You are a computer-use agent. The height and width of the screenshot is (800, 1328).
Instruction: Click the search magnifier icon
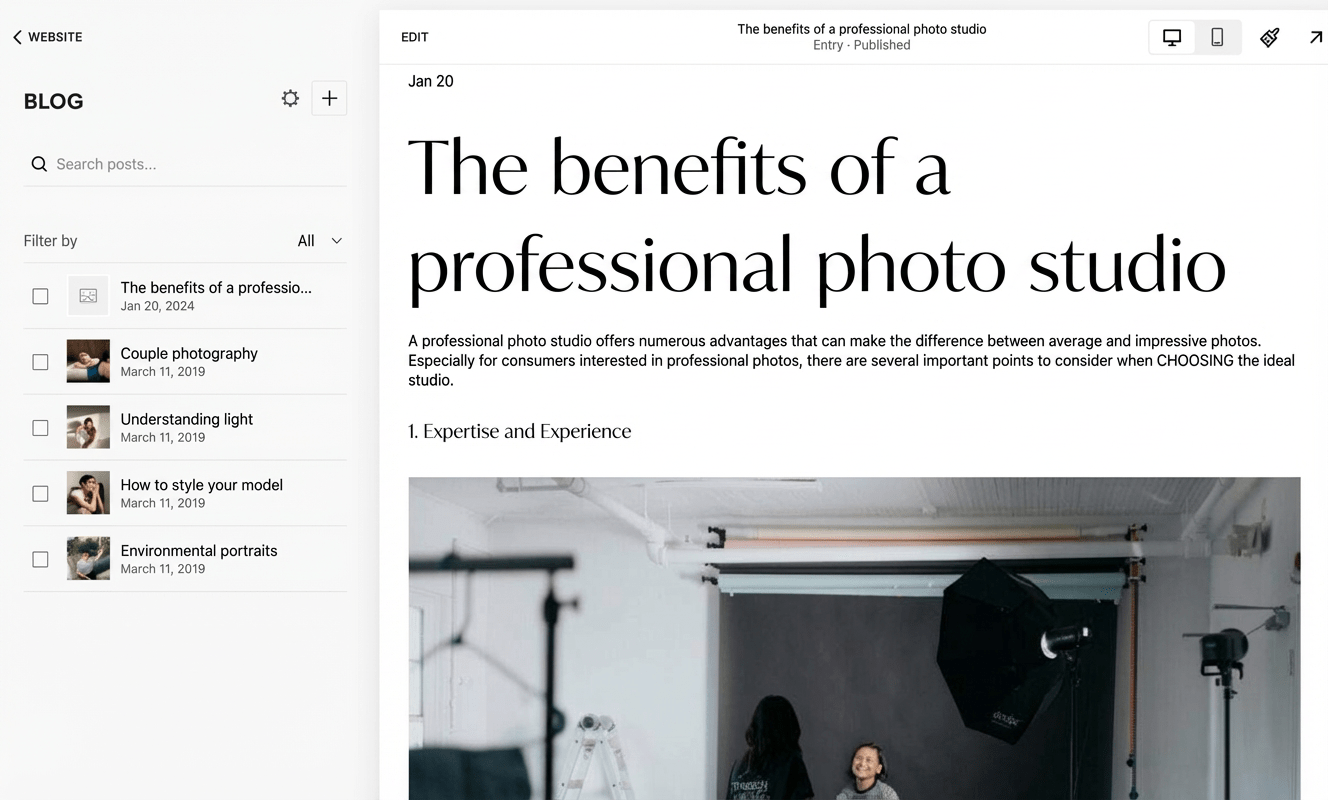coord(39,164)
